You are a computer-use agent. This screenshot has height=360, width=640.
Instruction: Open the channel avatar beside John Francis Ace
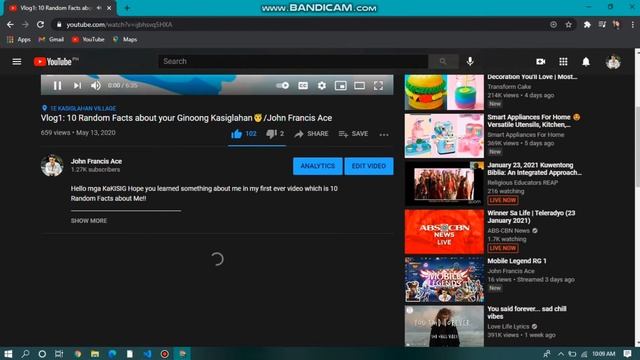[x=52, y=165]
